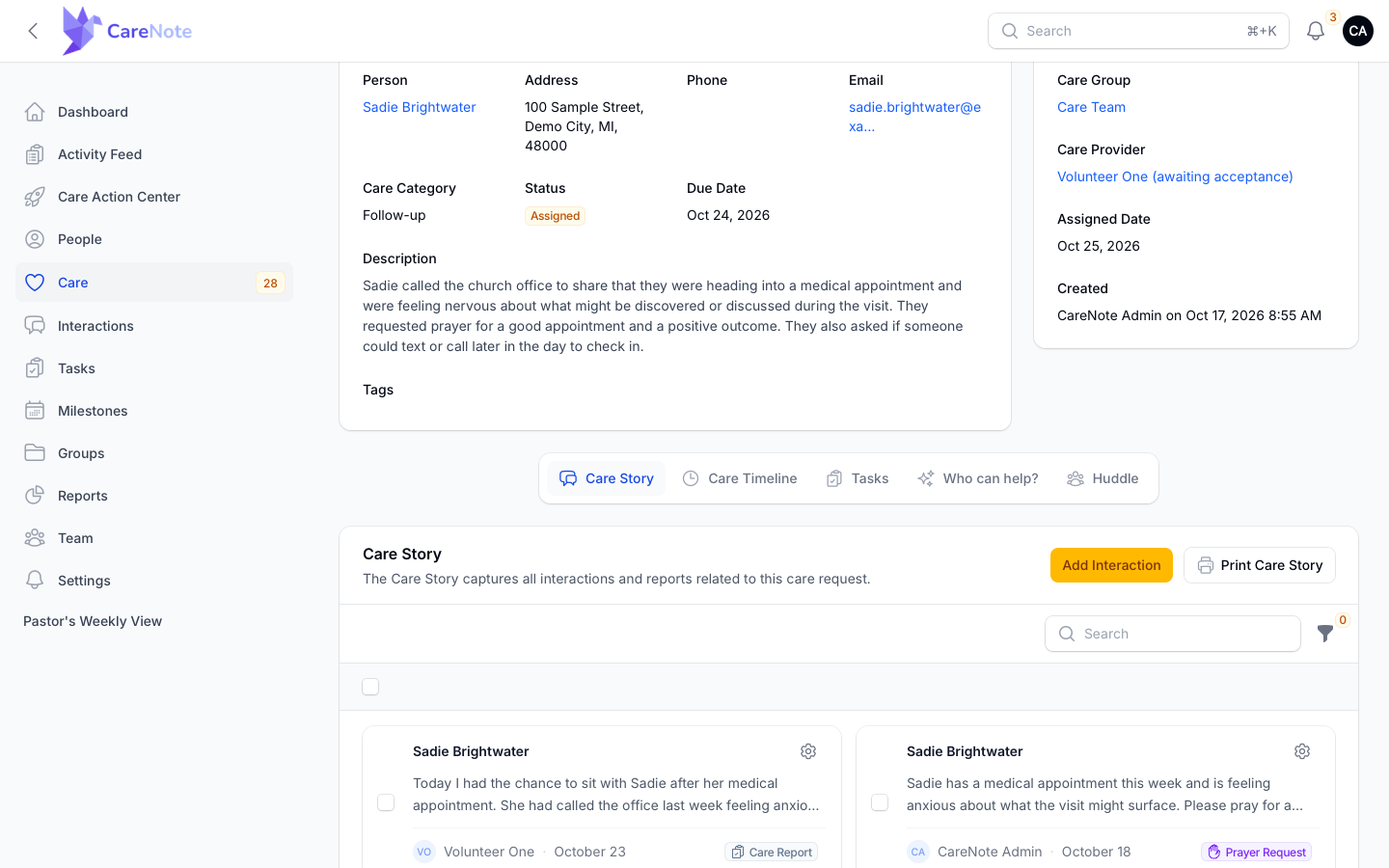The height and width of the screenshot is (868, 1389).
Task: Click the Reports pie chart icon
Action: [x=35, y=496]
